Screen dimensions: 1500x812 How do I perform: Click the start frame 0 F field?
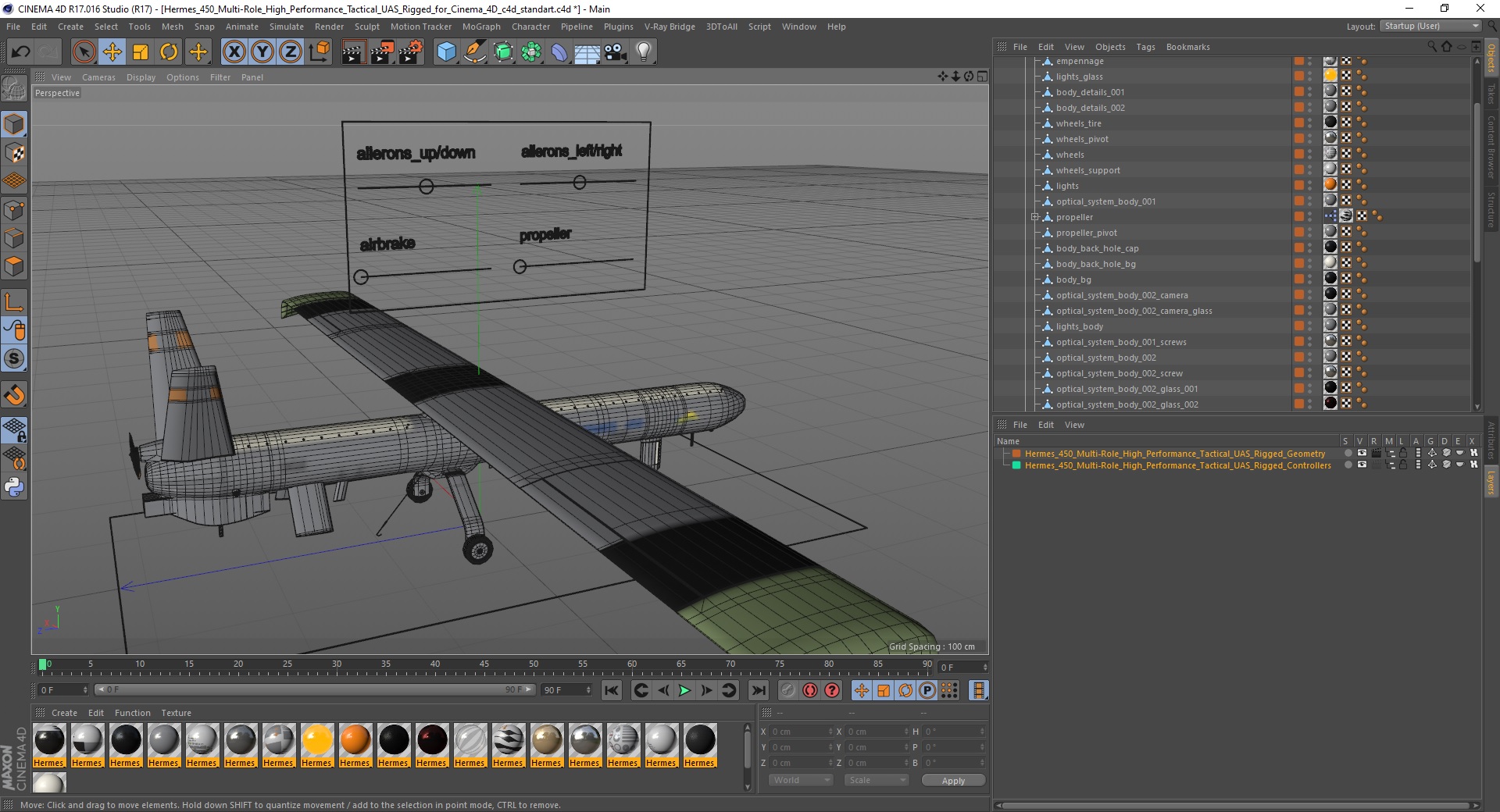(x=62, y=690)
